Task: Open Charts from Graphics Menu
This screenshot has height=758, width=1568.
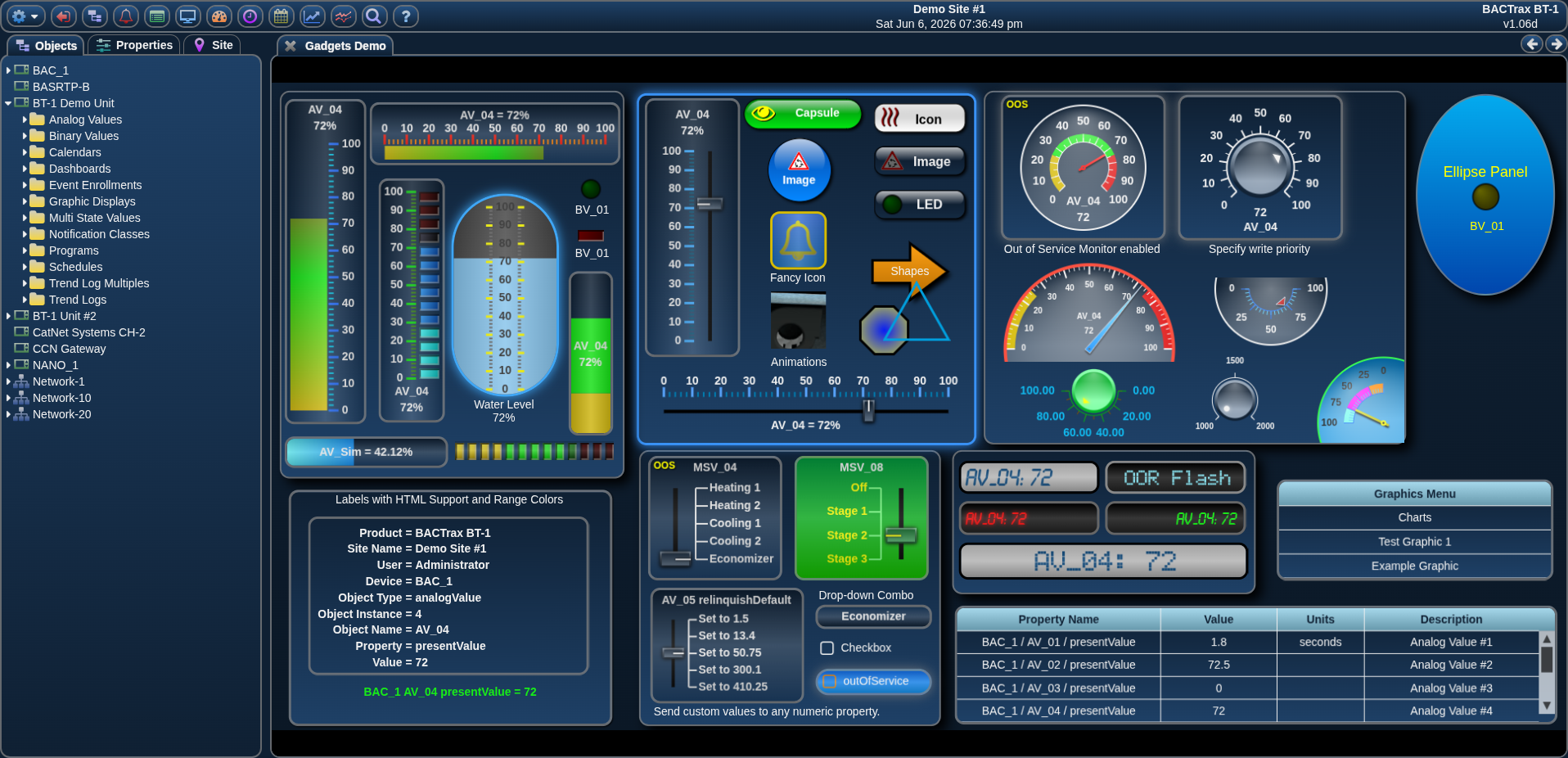Action: (x=1414, y=517)
